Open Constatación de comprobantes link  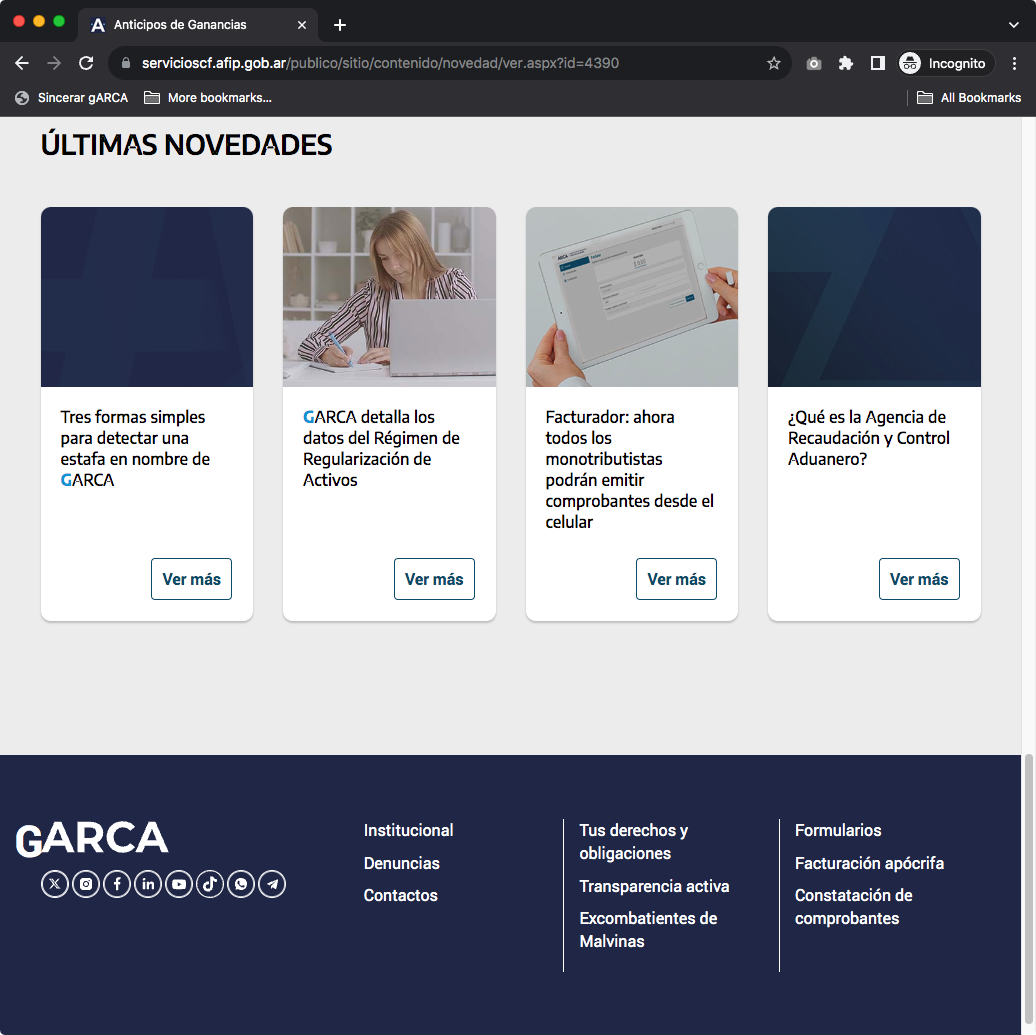click(854, 906)
